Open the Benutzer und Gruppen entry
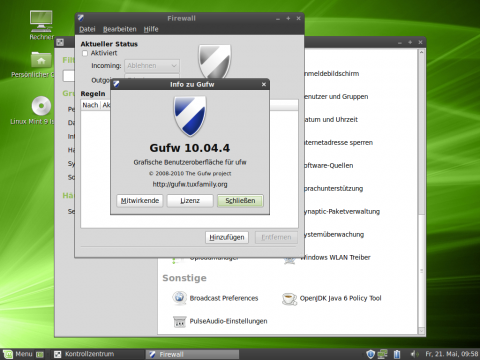The image size is (480, 360). pyautogui.click(x=336, y=97)
